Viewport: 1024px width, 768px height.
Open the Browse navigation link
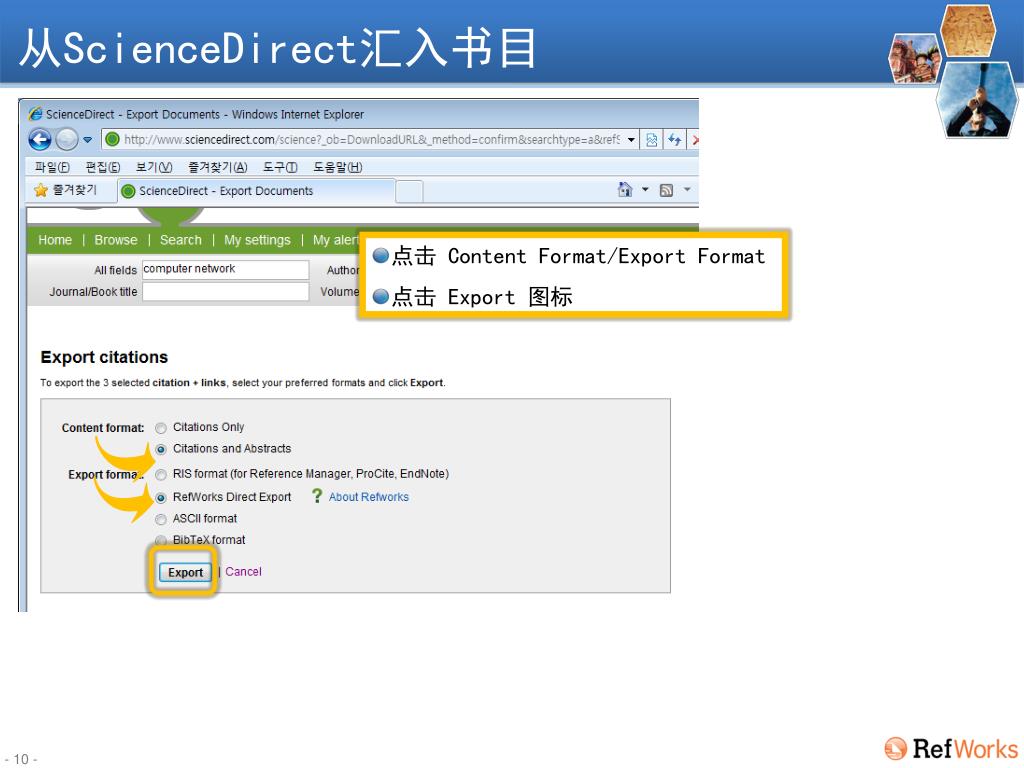(x=116, y=240)
